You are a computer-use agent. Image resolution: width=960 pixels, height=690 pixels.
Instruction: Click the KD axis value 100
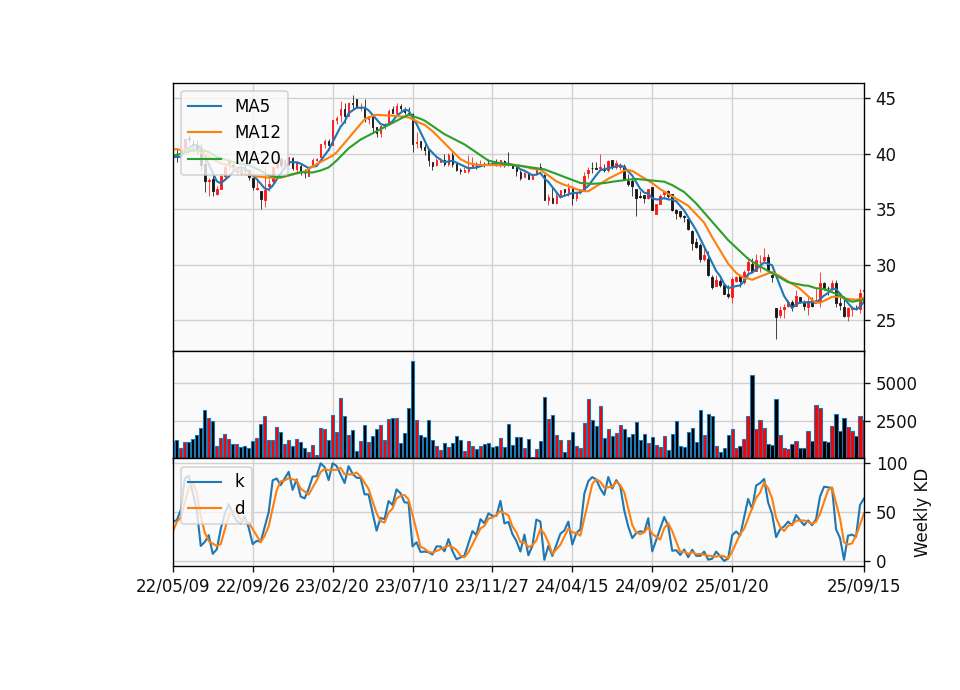[892, 464]
